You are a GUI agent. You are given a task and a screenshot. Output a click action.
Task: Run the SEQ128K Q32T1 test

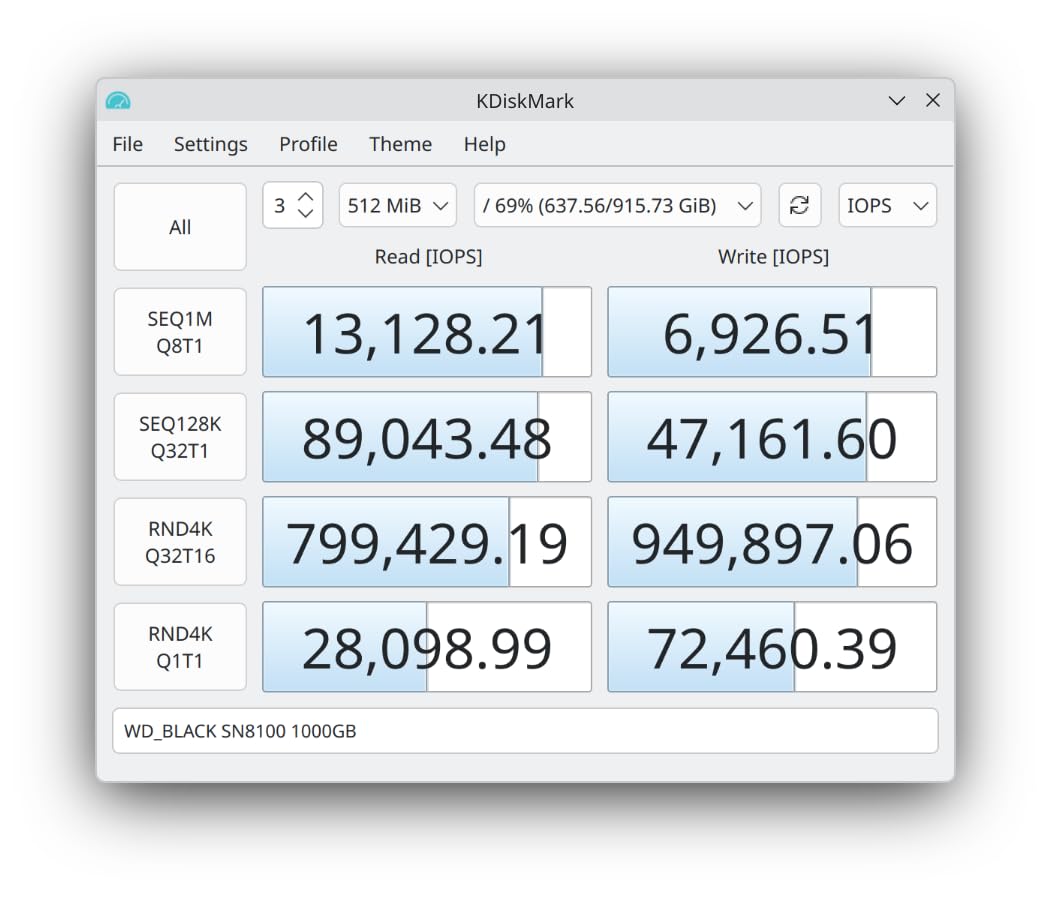coord(180,437)
